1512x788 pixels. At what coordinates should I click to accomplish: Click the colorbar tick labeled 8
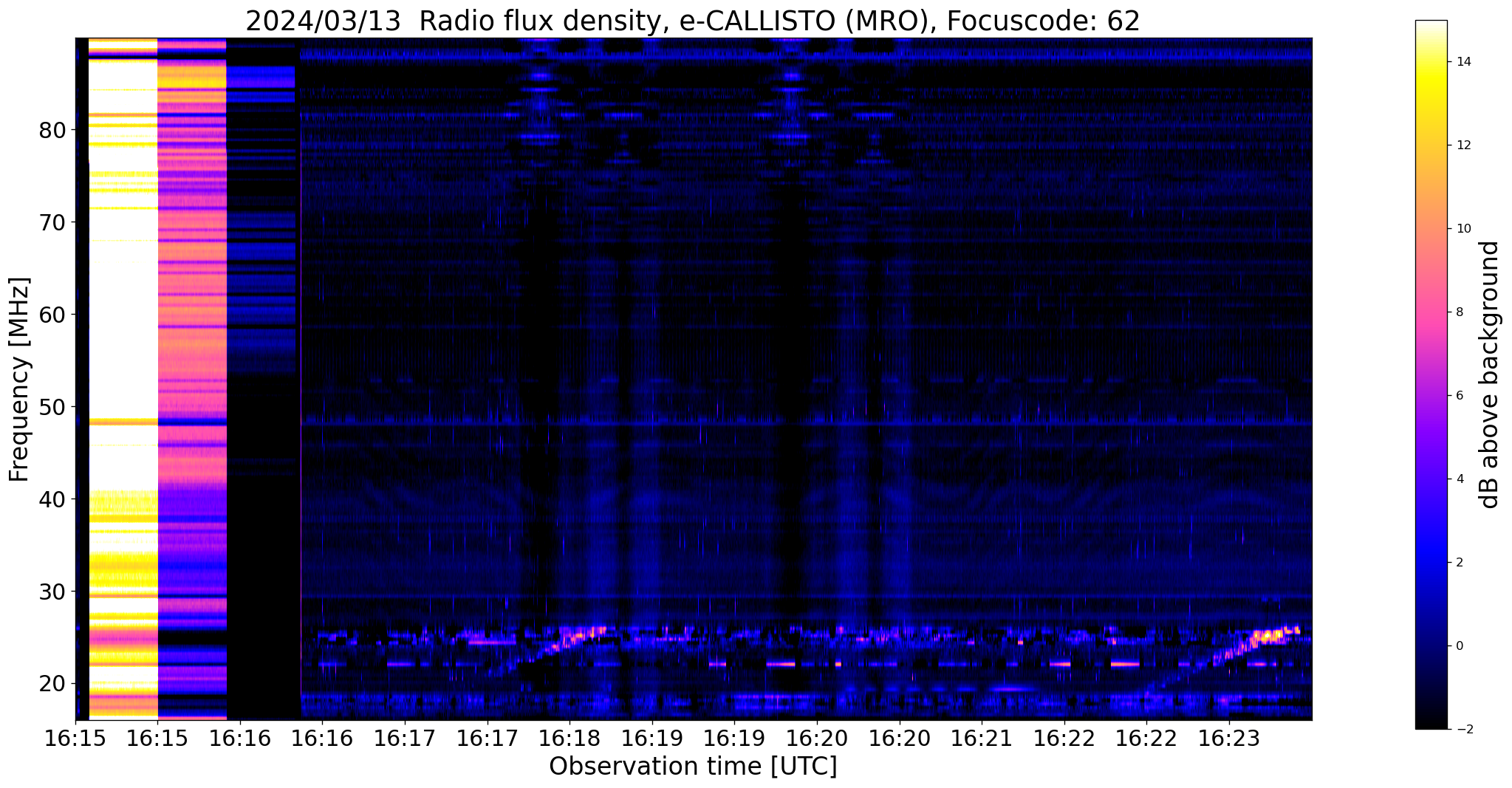pos(1459,312)
